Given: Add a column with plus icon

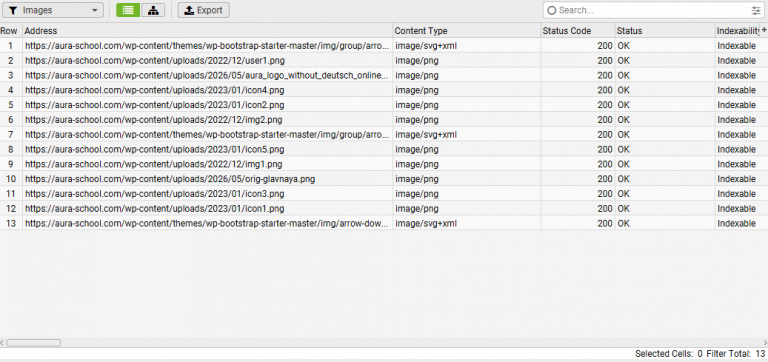Looking at the screenshot, I should coord(764,30).
